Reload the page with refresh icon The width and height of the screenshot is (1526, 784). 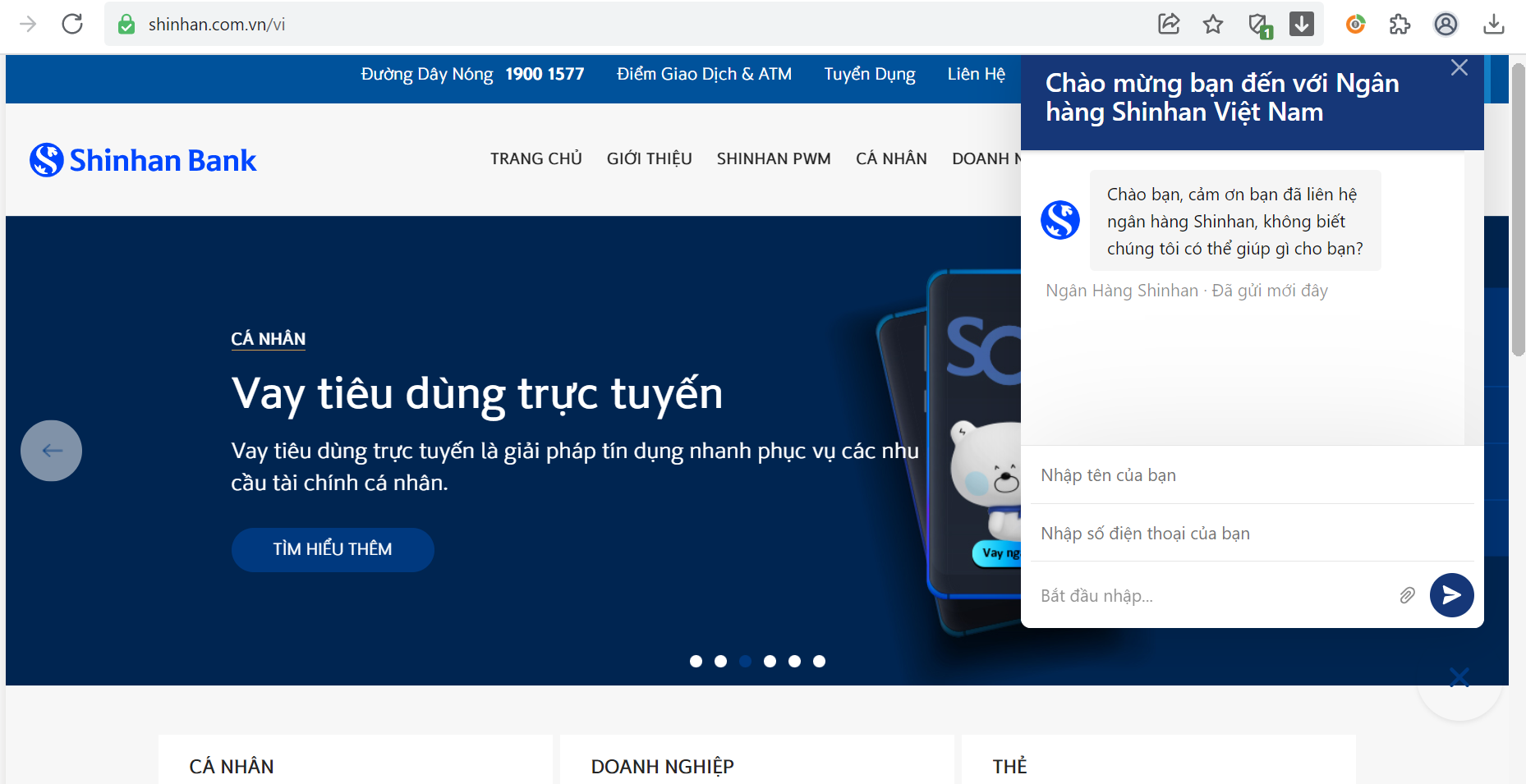click(72, 24)
